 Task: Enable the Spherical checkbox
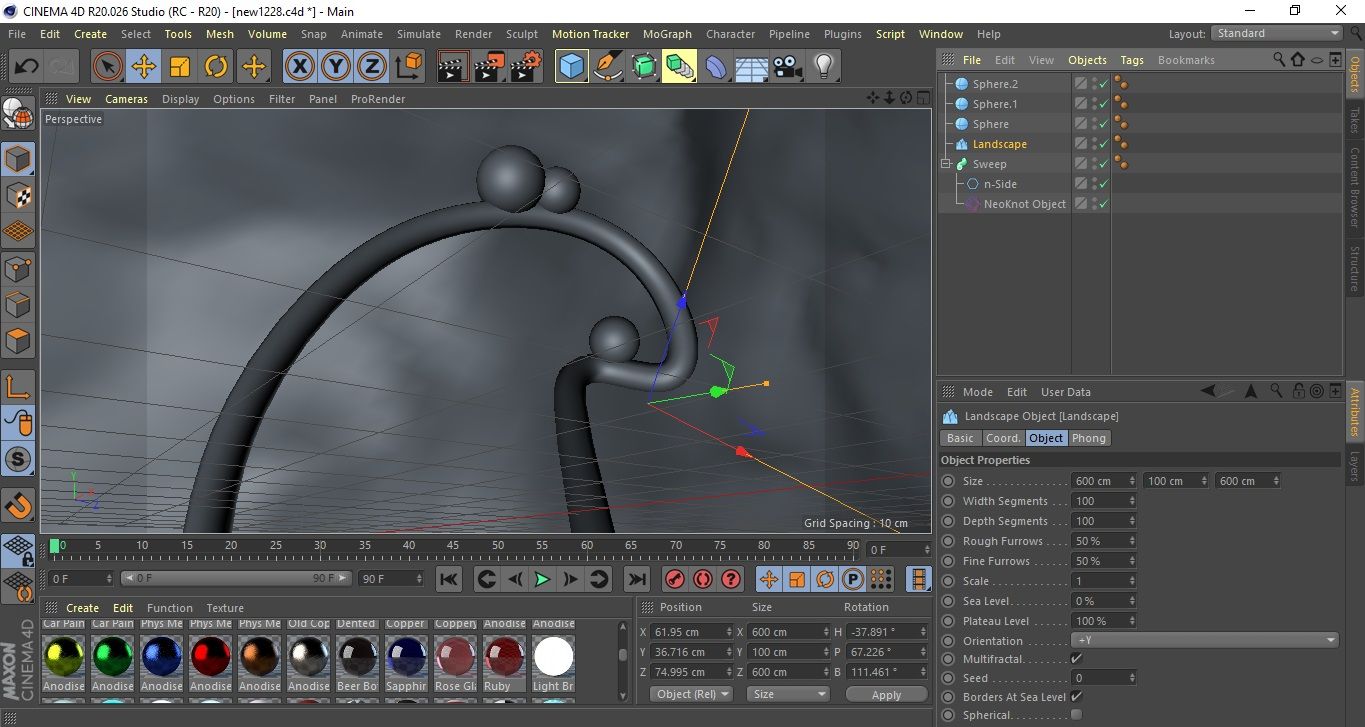(x=1076, y=714)
